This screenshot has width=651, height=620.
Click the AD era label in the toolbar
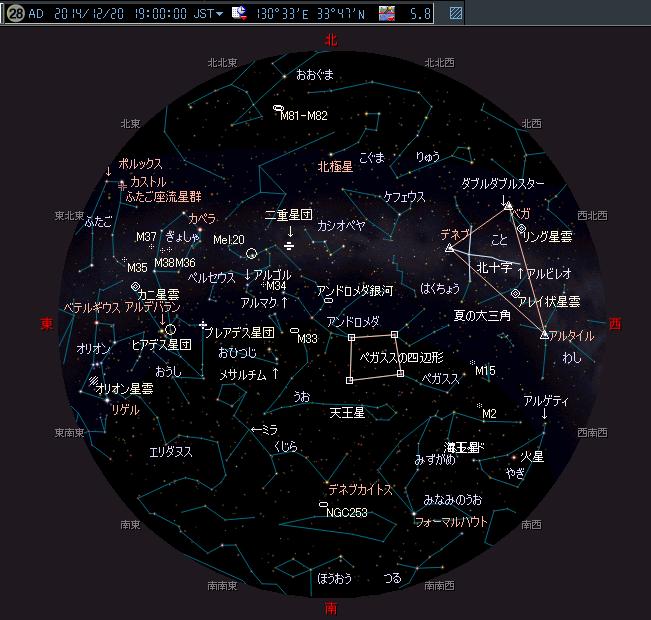point(36,14)
